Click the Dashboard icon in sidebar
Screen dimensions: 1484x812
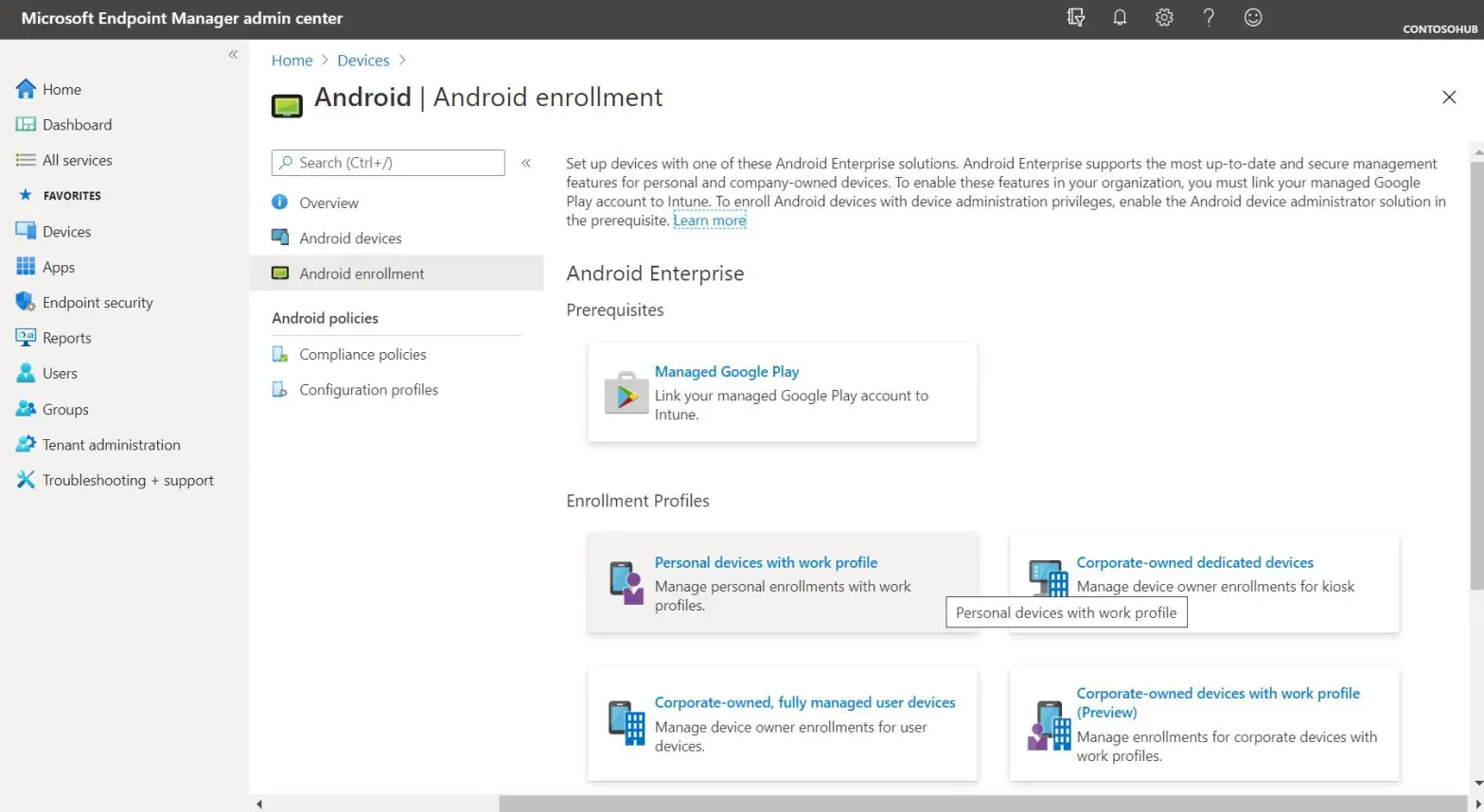(26, 124)
